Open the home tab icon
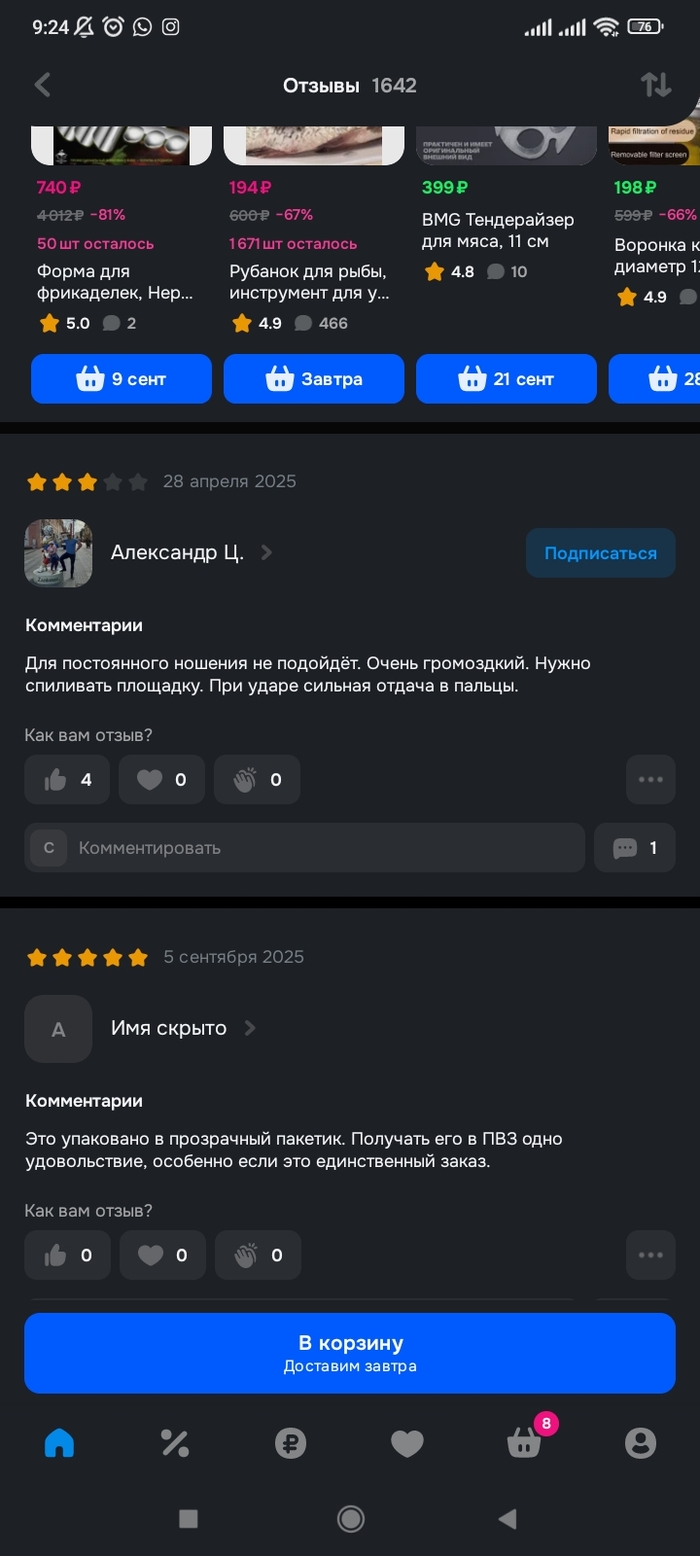 click(59, 1442)
